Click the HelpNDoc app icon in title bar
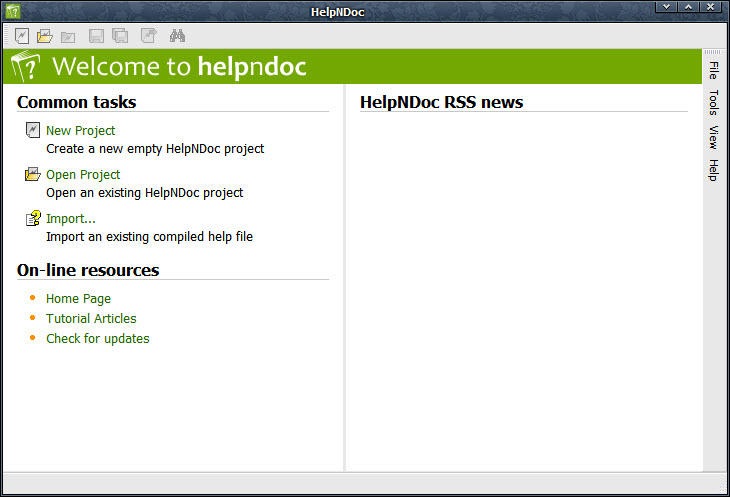The height and width of the screenshot is (497, 730). coord(12,11)
